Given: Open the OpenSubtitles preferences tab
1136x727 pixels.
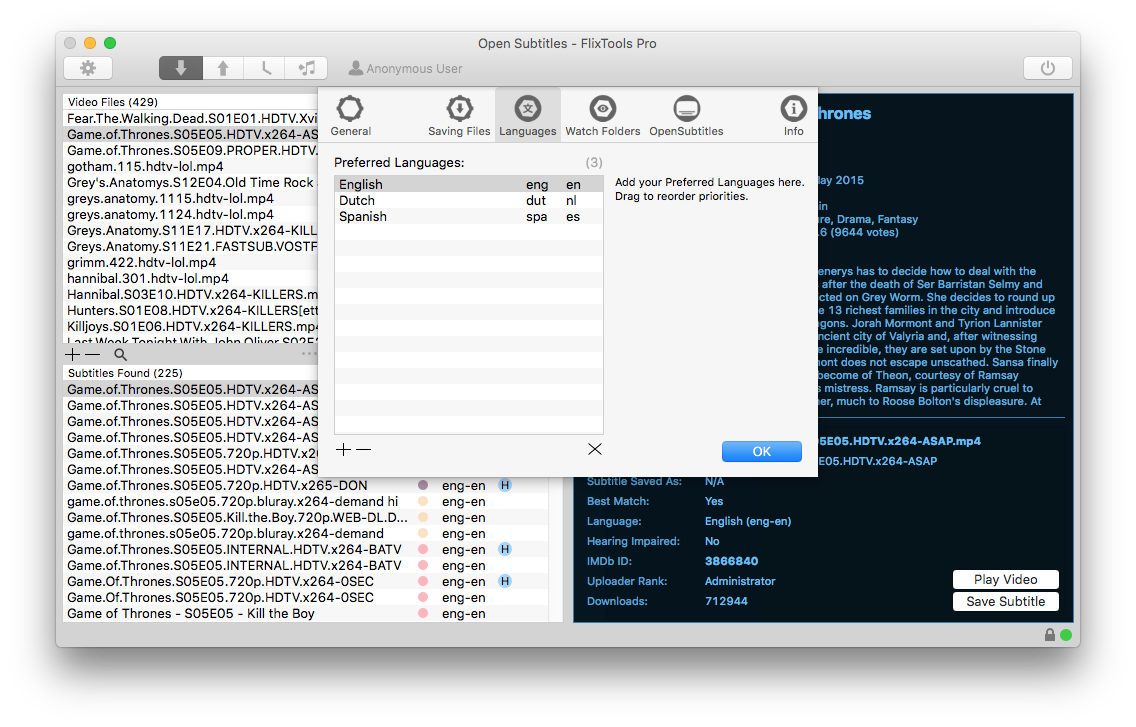Looking at the screenshot, I should tap(686, 115).
